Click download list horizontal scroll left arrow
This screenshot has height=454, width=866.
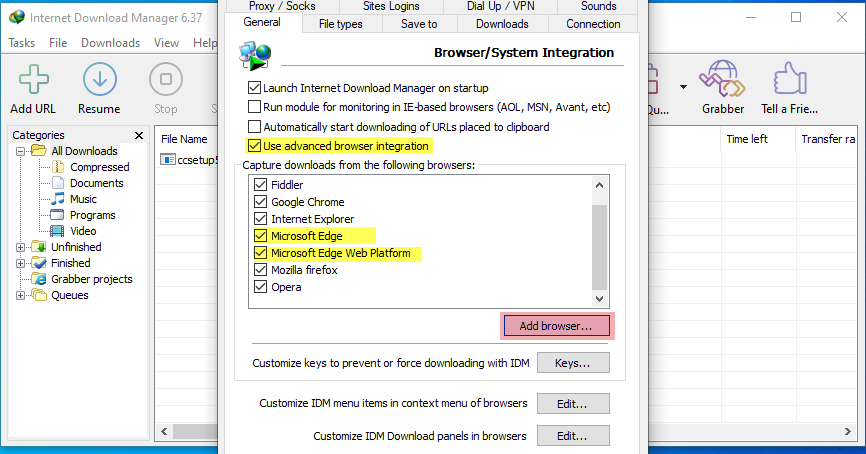164,431
